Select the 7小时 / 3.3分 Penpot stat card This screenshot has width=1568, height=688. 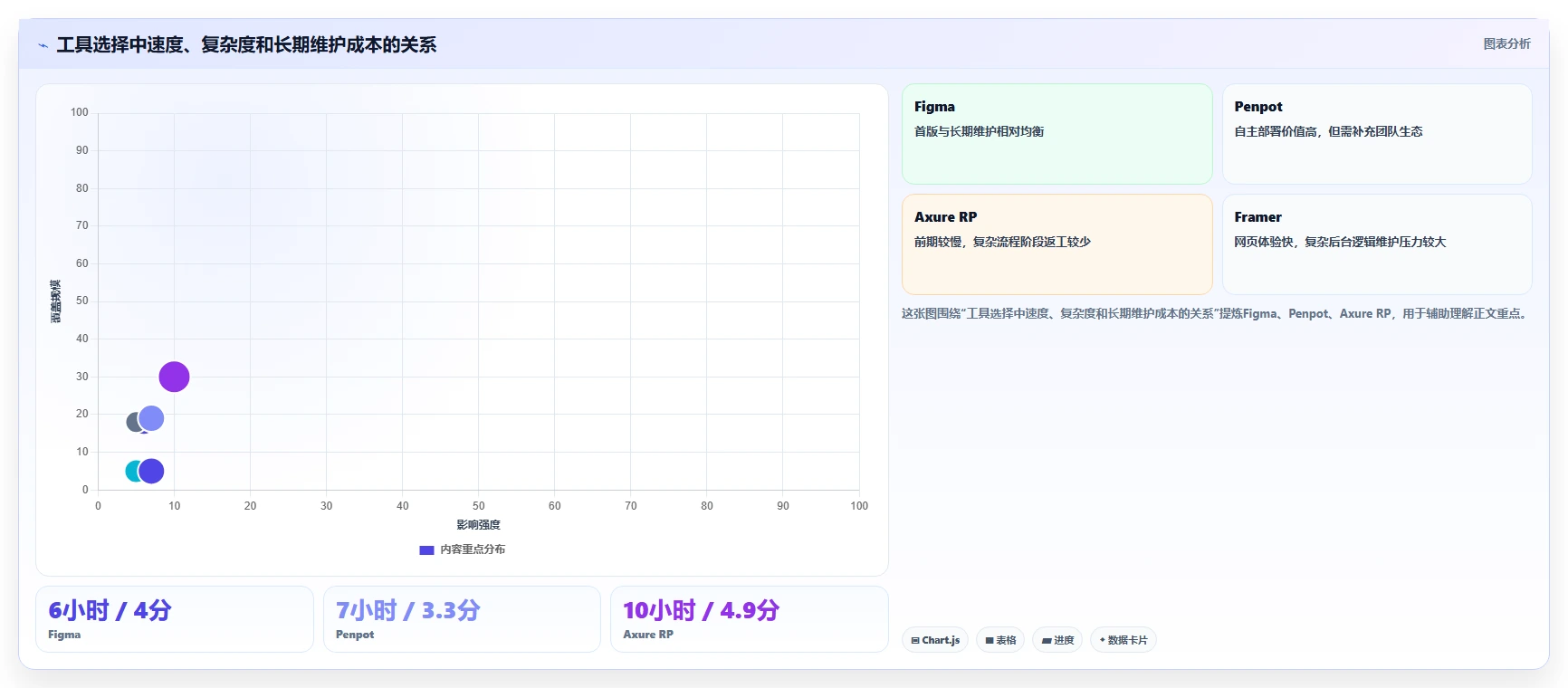(462, 619)
